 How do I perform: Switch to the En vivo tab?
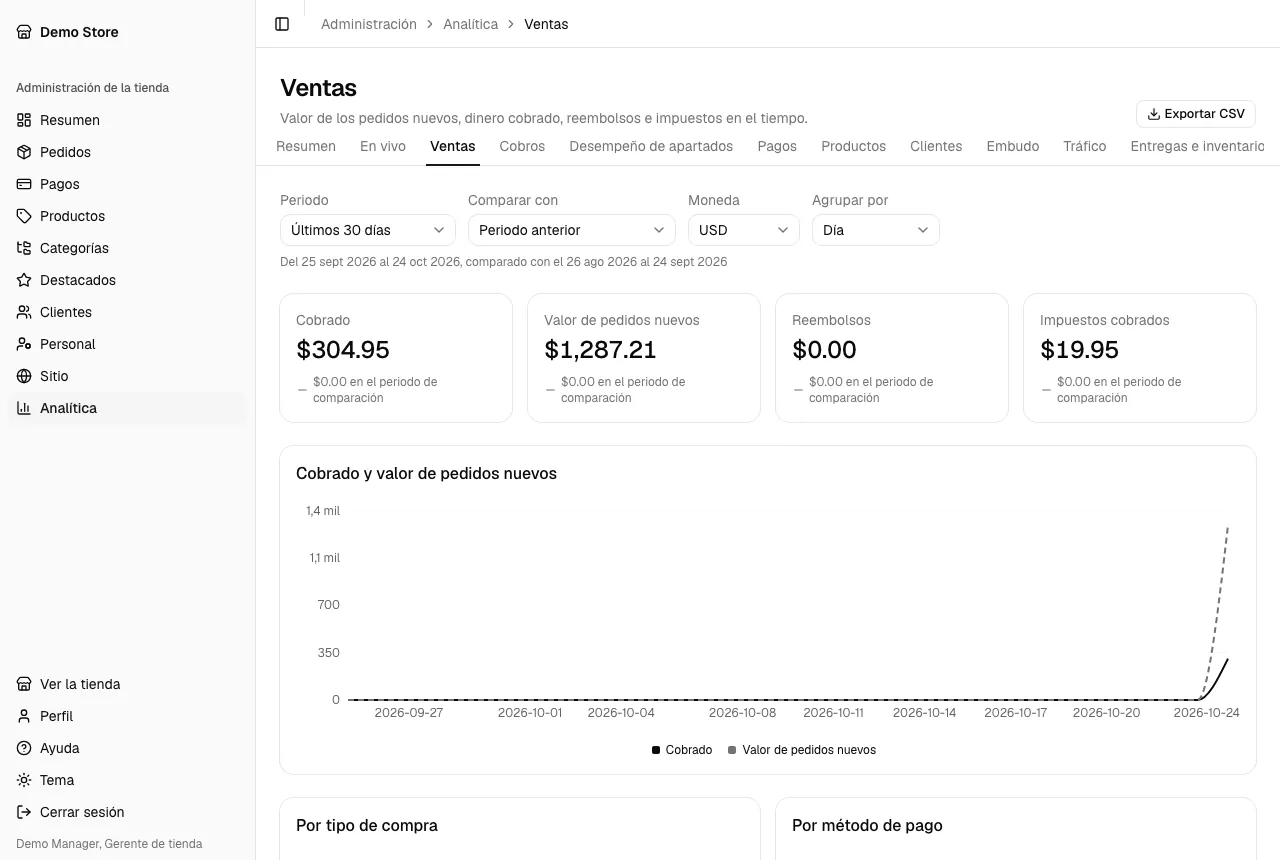pos(383,146)
